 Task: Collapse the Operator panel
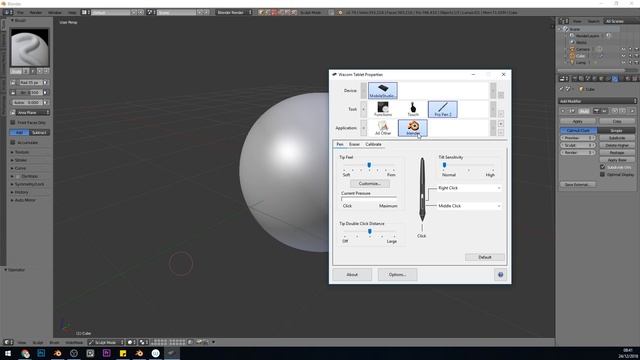pyautogui.click(x=15, y=270)
